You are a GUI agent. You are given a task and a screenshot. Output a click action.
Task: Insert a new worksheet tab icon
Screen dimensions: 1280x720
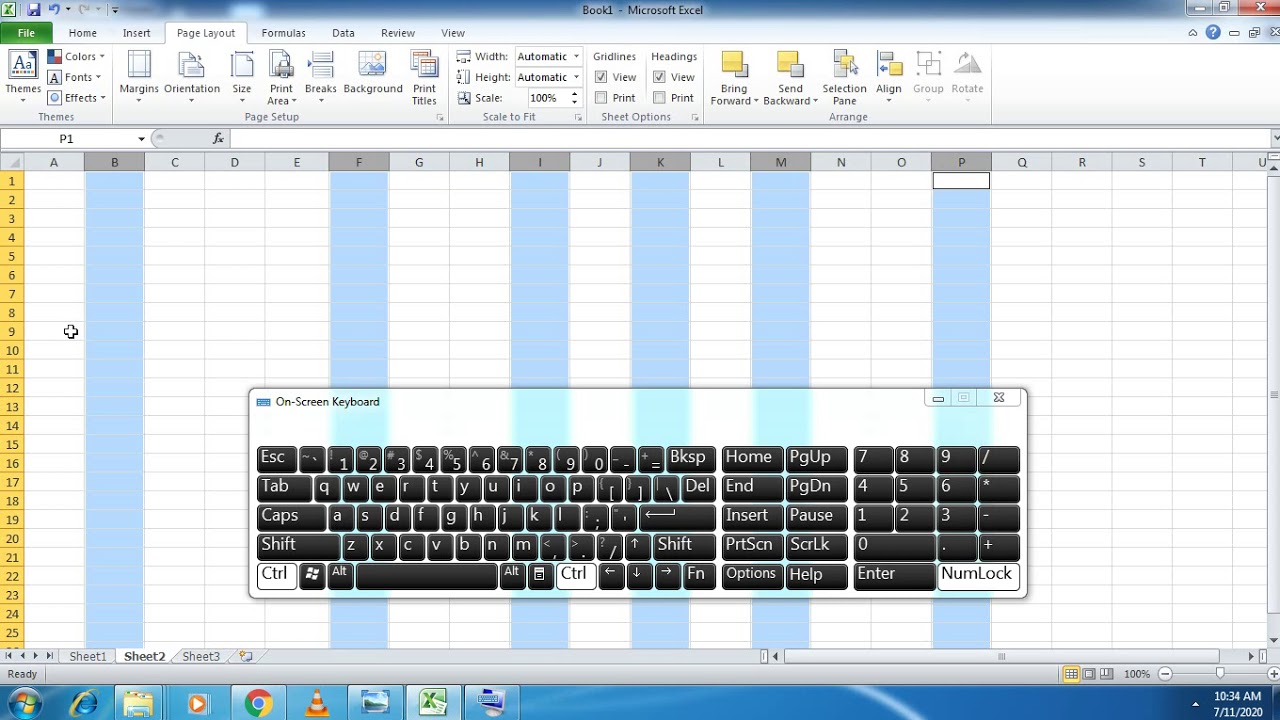(245, 656)
